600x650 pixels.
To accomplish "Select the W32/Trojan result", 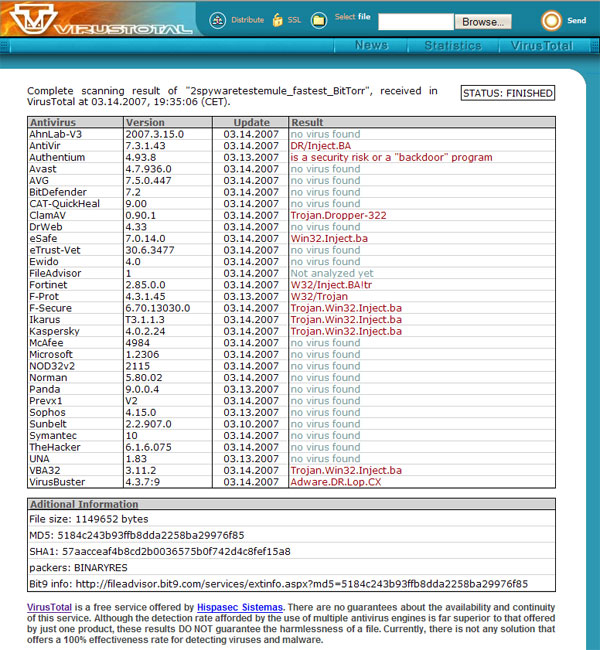I will [319, 297].
